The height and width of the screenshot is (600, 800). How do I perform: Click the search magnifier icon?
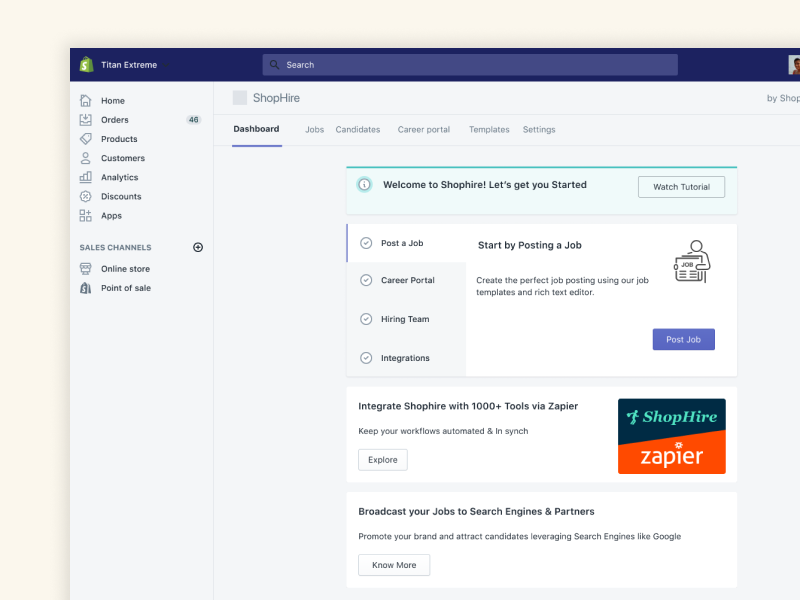tap(274, 65)
